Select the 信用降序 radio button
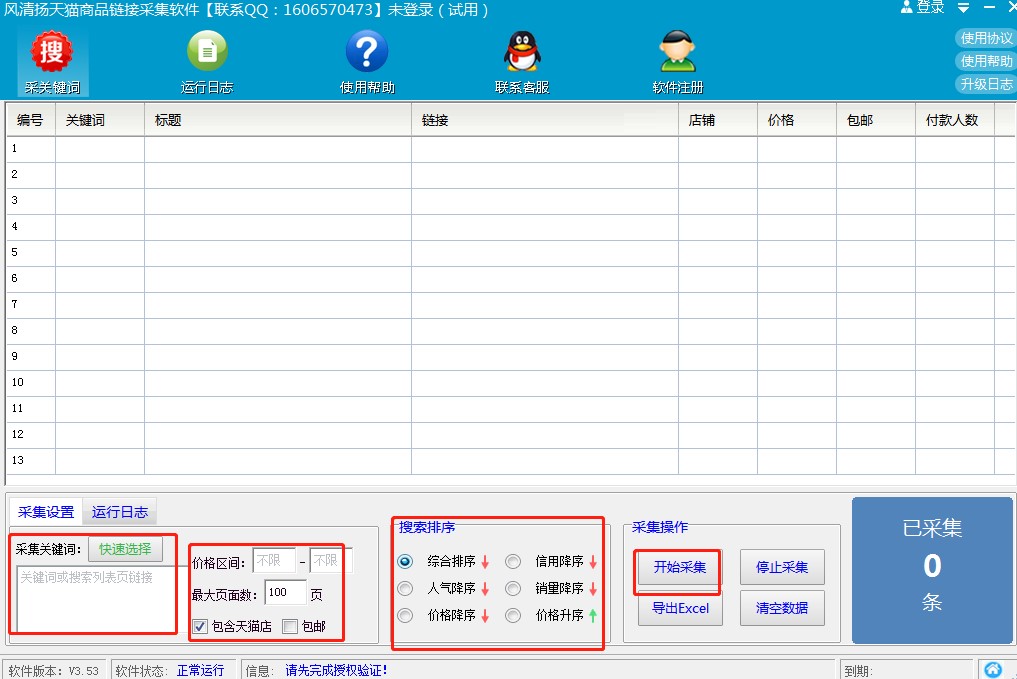Image resolution: width=1017 pixels, height=679 pixels. point(513,561)
